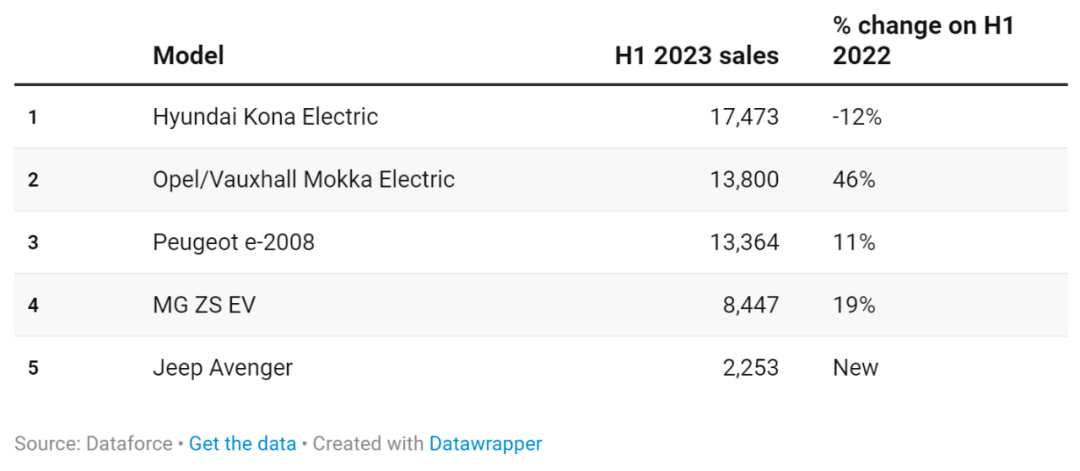Viewport: 1080px width, 471px height.
Task: Click the rank number 4 cell
Action: click(x=33, y=306)
